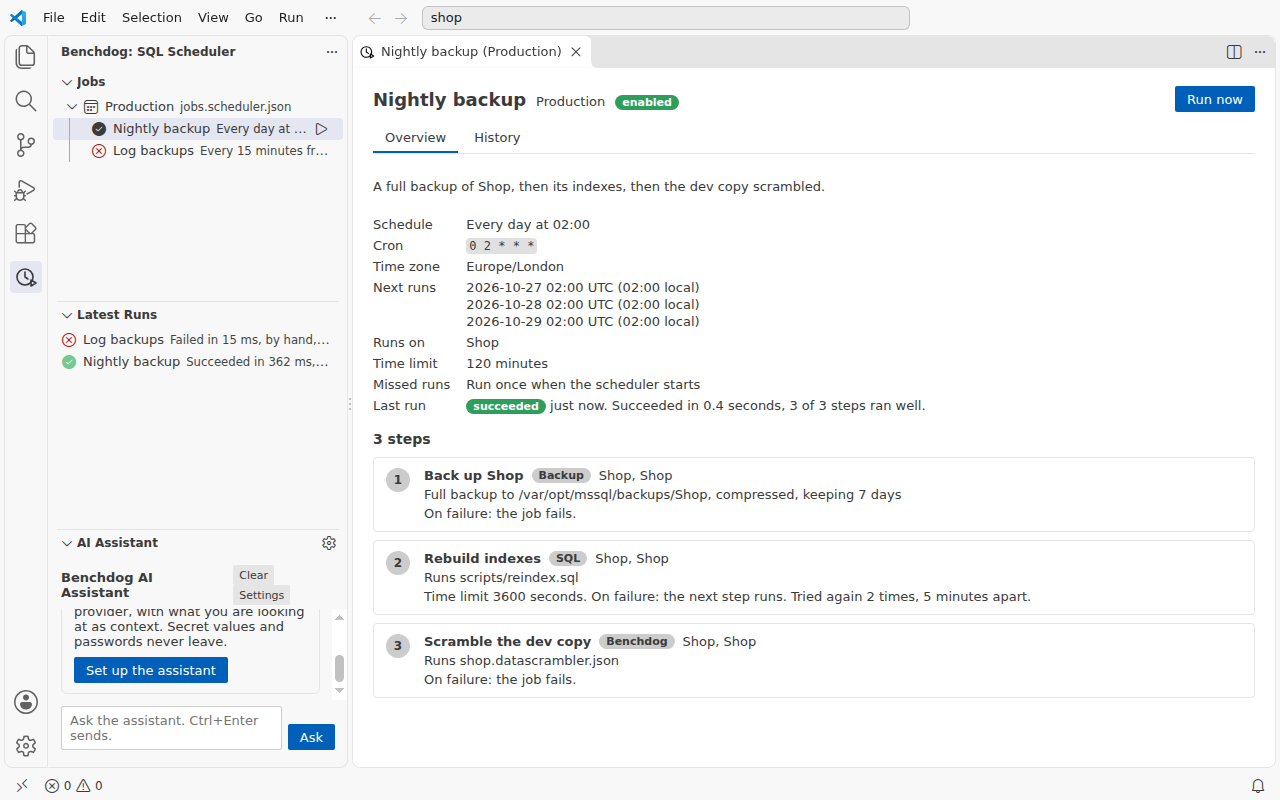1280x800 pixels.
Task: Click the AI Assistant scrollbar thumb
Action: pyautogui.click(x=339, y=668)
